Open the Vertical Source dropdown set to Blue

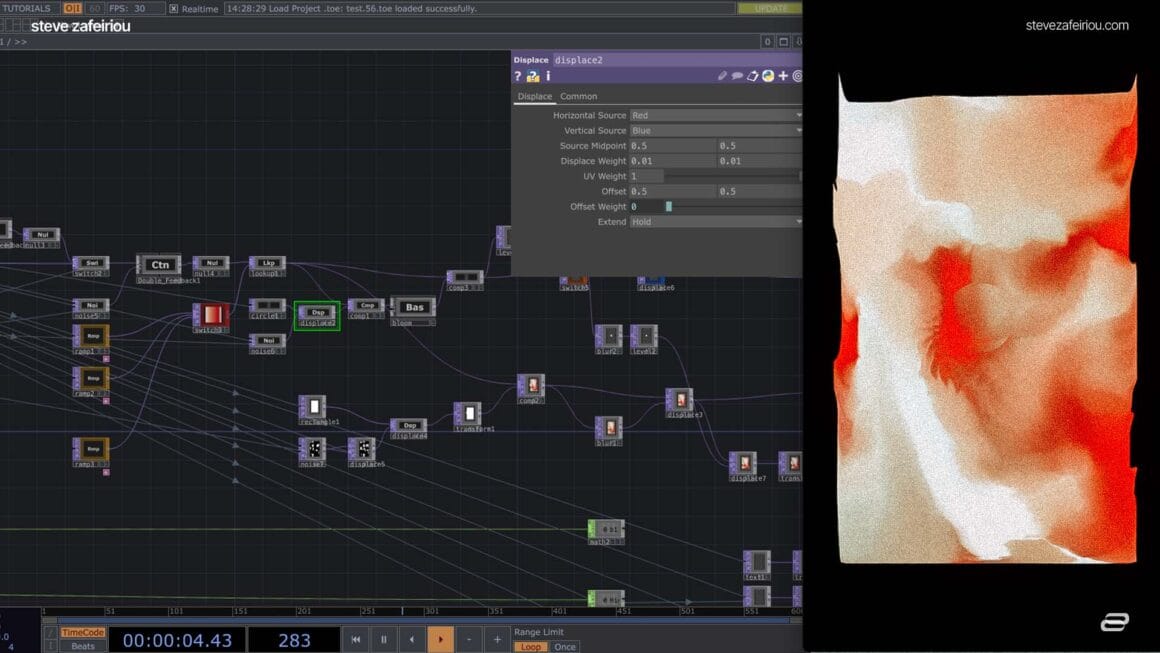[x=715, y=130]
